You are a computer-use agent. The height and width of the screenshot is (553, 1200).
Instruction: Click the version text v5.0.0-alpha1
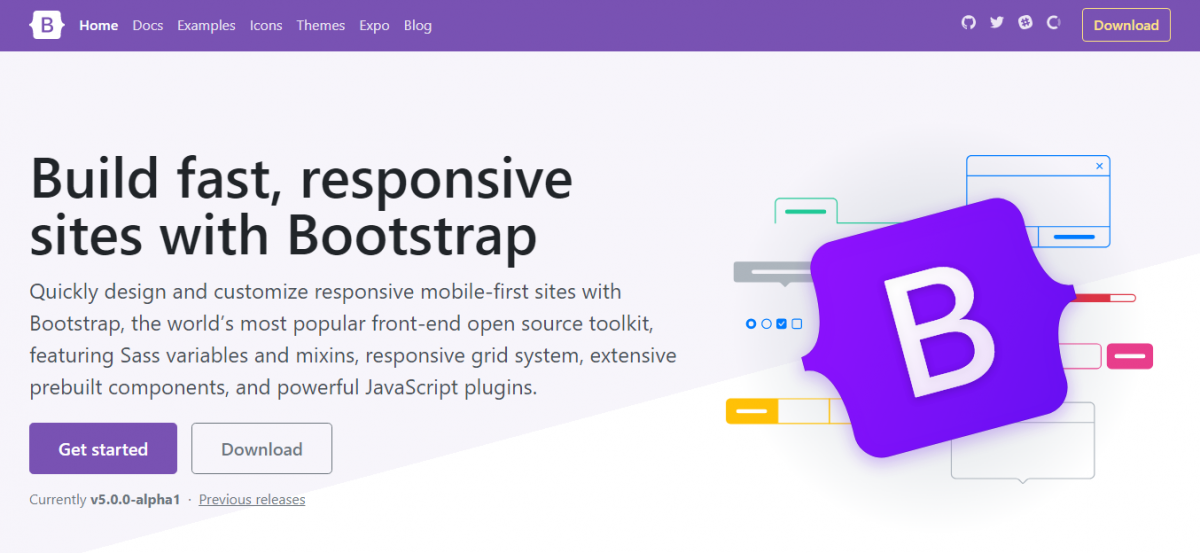point(135,499)
